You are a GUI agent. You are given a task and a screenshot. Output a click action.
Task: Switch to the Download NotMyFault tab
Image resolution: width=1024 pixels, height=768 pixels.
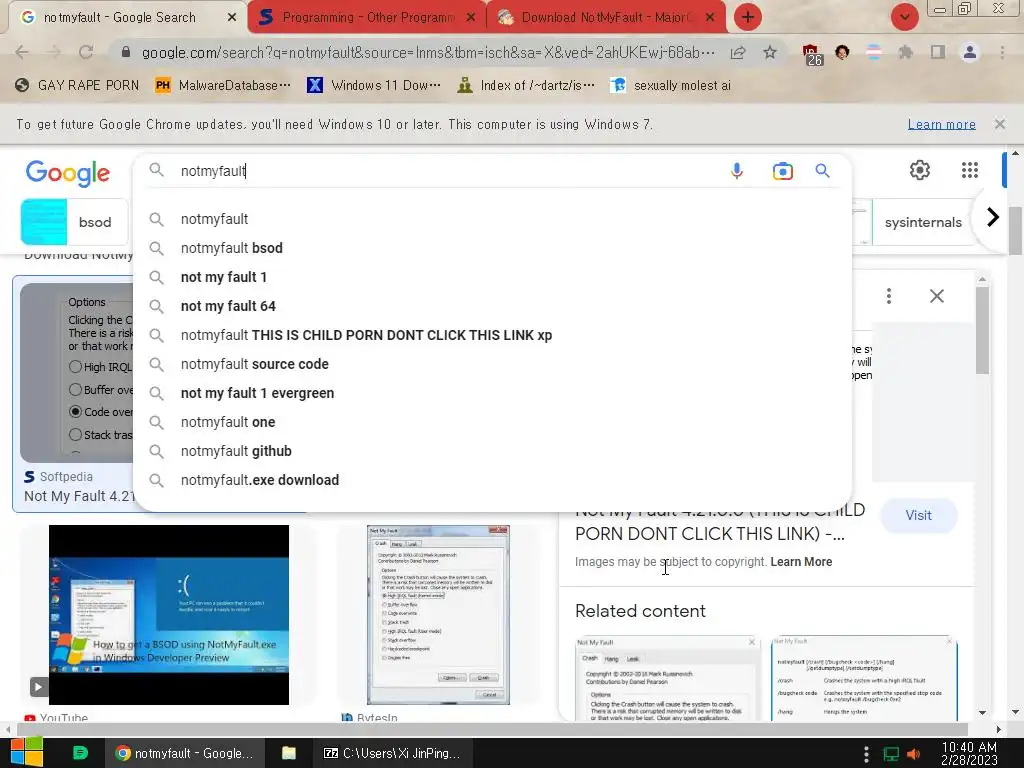[605, 18]
